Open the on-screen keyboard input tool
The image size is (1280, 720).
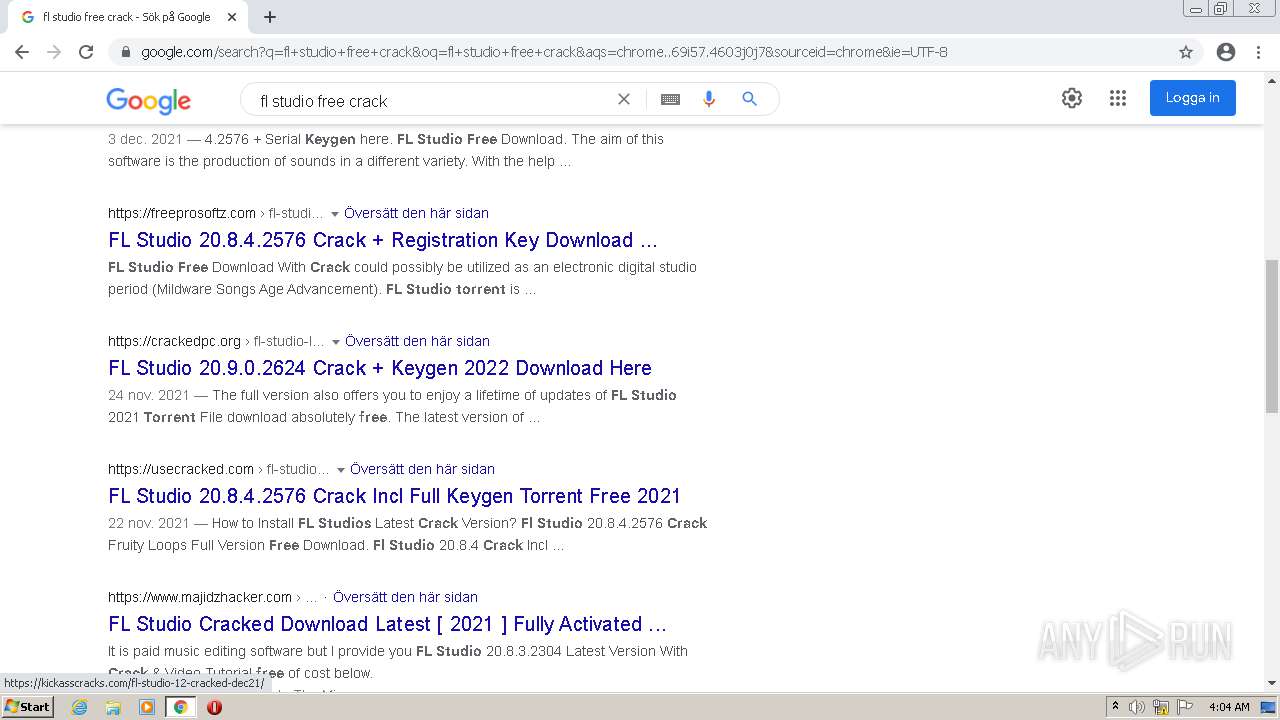coord(670,99)
